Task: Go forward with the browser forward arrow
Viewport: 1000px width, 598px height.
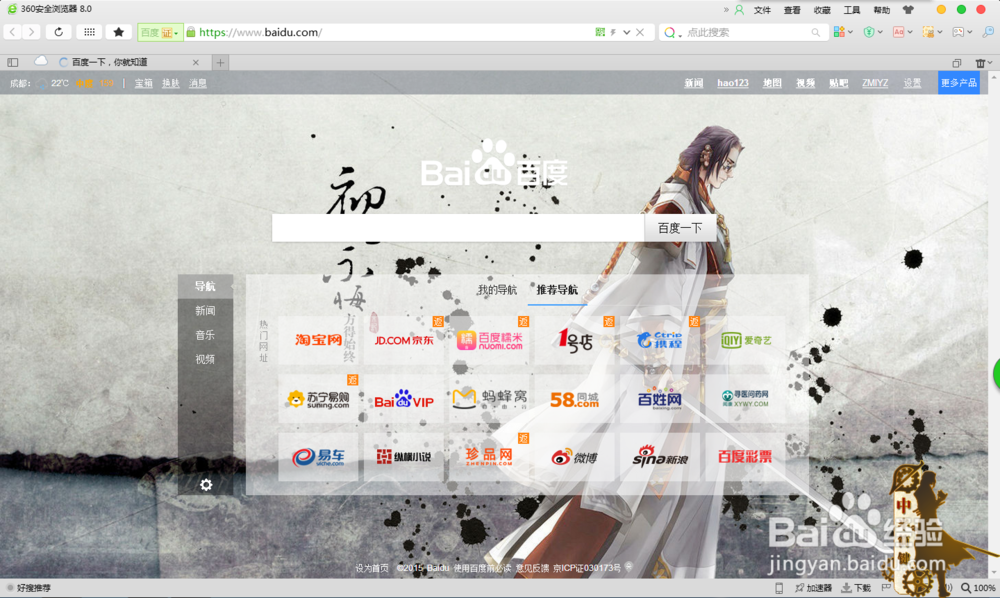Action: [31, 32]
